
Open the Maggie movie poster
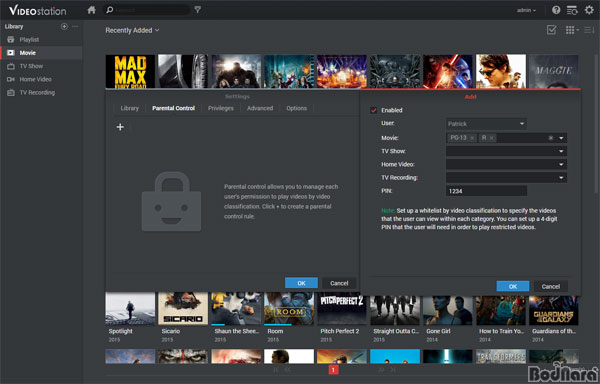click(553, 71)
